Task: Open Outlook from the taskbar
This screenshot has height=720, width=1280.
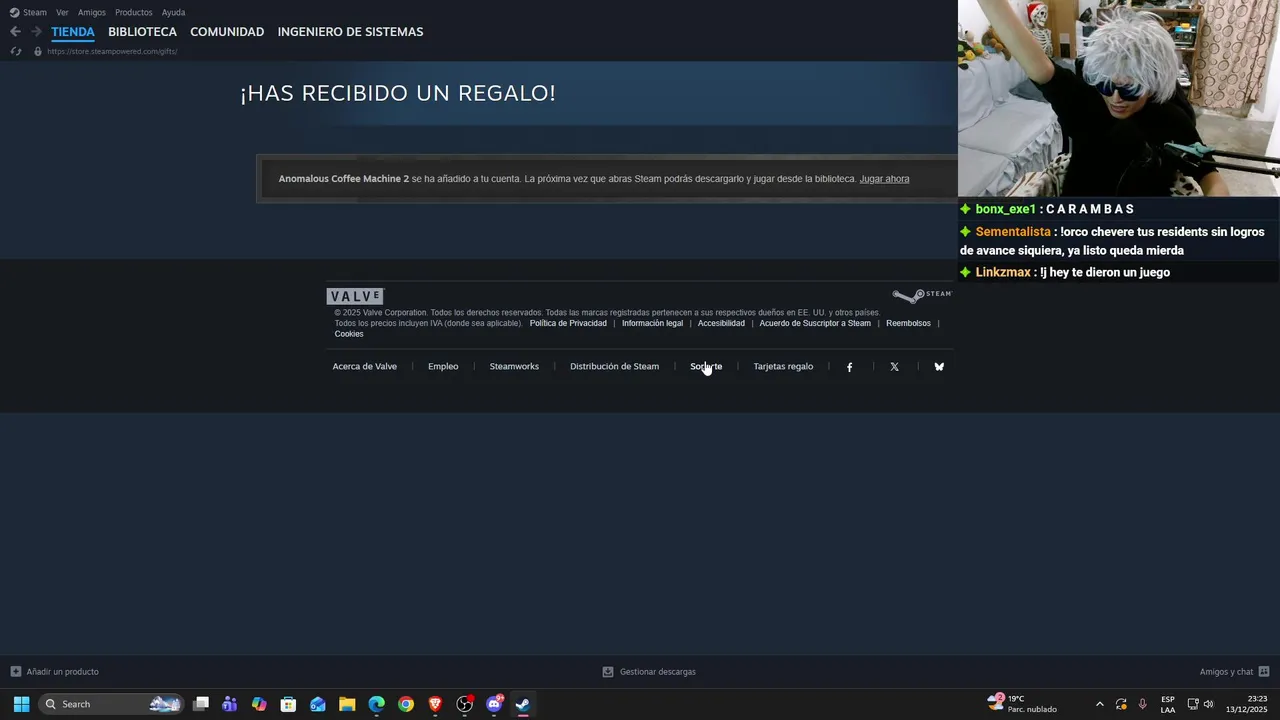Action: click(318, 704)
